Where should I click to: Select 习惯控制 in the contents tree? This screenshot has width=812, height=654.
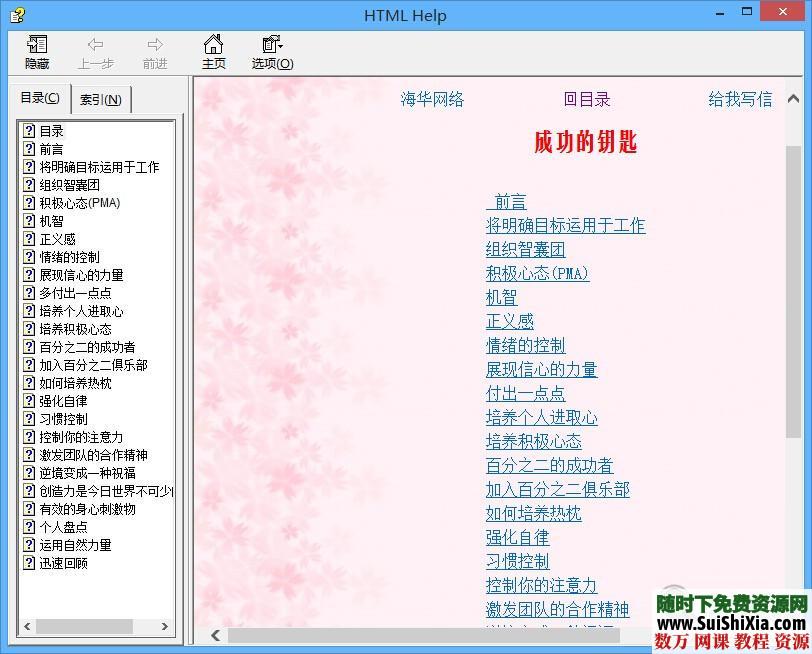(63, 419)
